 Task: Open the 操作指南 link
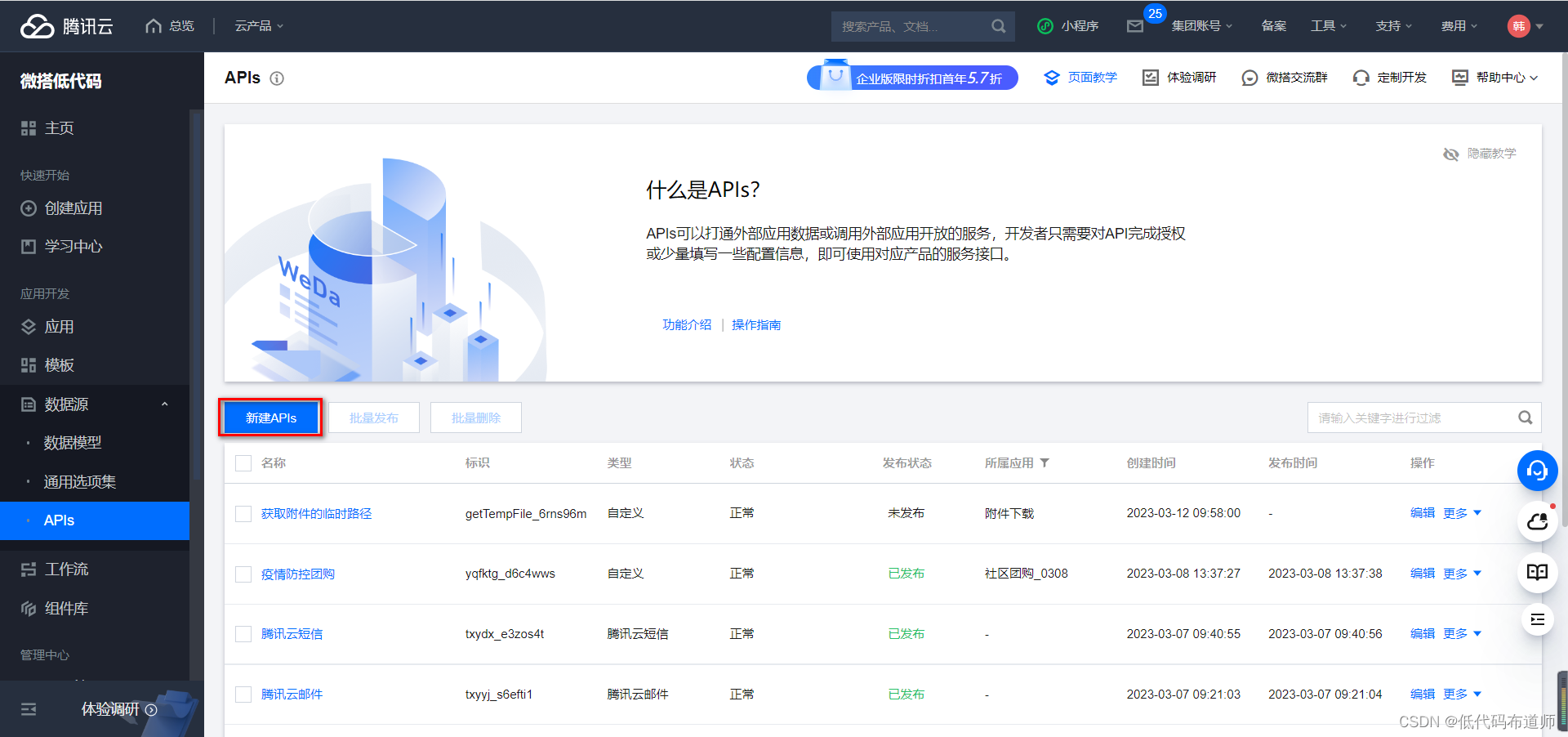click(x=756, y=325)
